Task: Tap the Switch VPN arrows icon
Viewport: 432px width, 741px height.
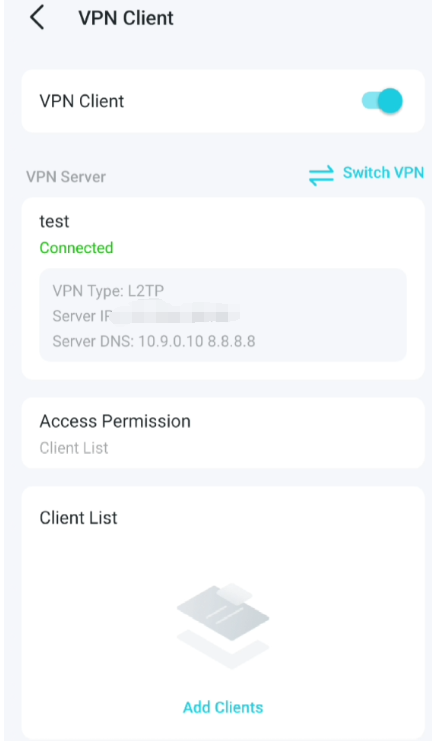Action: [x=321, y=176]
